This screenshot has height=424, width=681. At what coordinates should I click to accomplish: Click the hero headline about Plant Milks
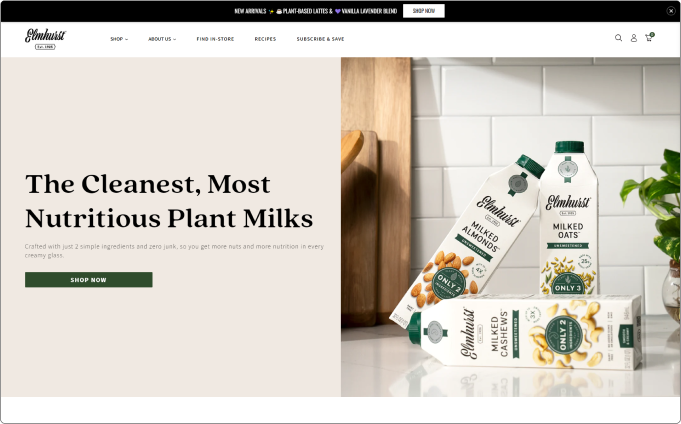tap(169, 201)
